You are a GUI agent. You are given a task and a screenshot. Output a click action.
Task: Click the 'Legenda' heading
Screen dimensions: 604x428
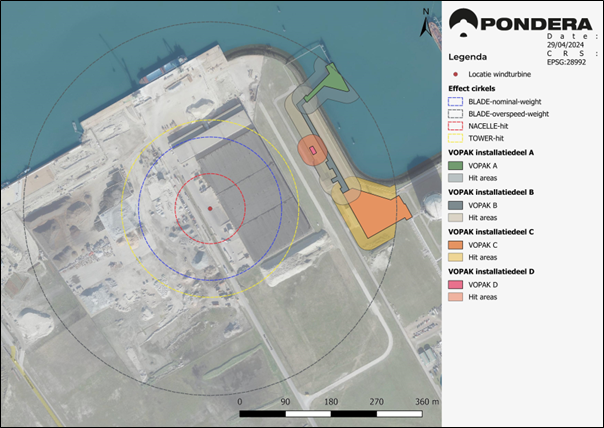[x=467, y=57]
